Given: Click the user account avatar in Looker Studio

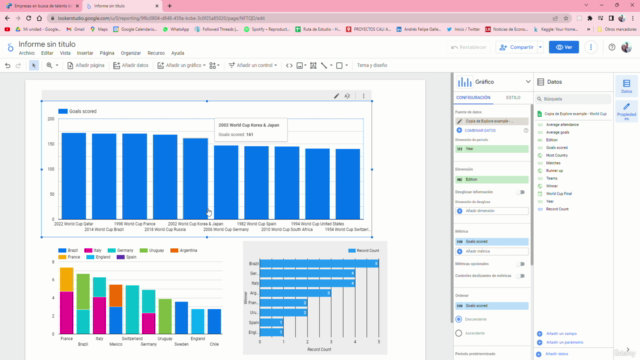Looking at the screenshot, I should 627,47.
